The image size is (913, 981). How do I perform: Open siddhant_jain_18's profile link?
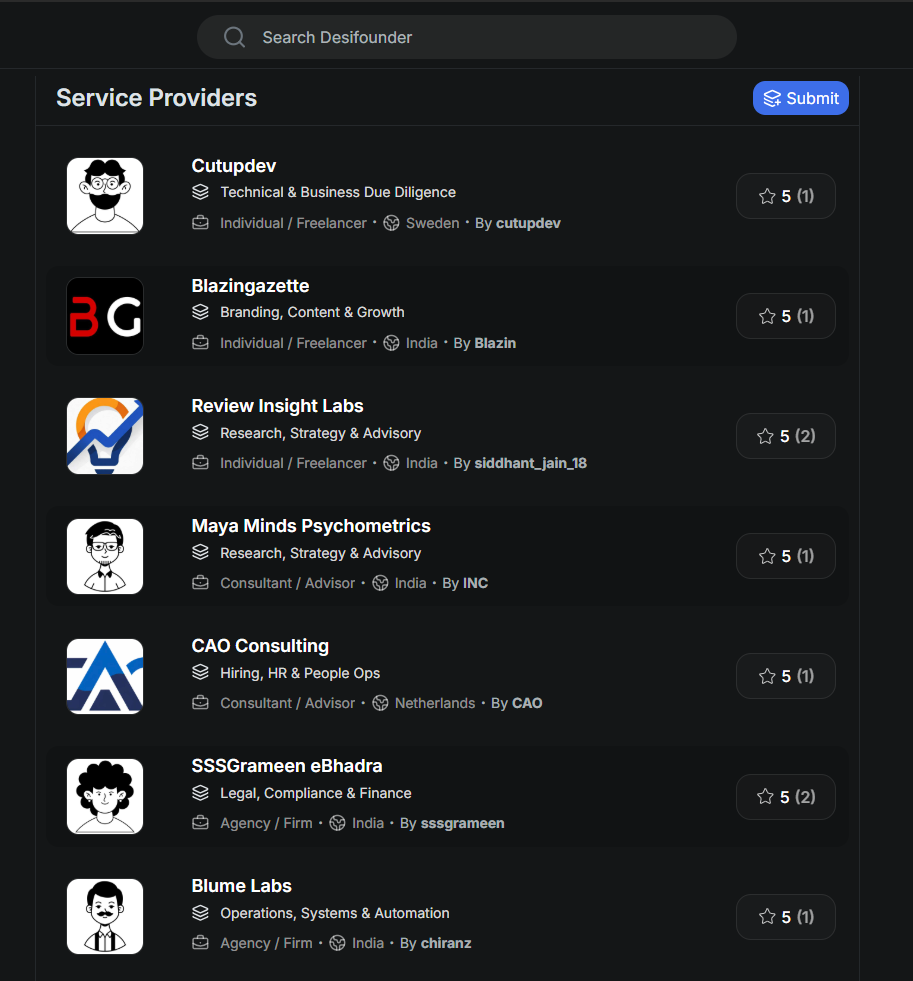pyautogui.click(x=530, y=463)
